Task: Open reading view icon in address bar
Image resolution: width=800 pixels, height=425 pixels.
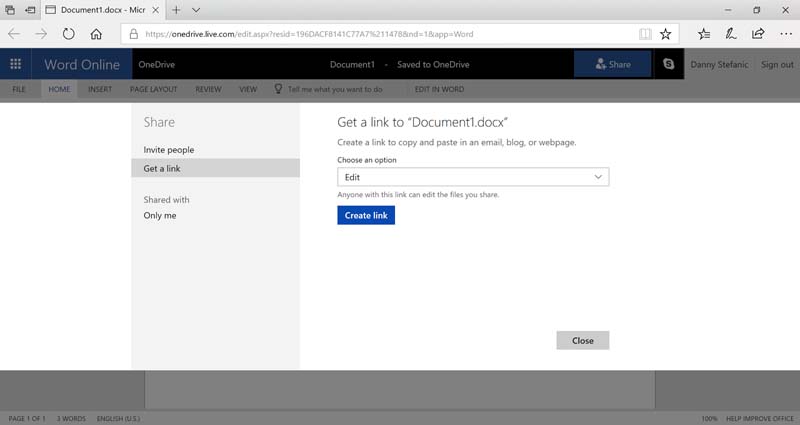Action: [645, 34]
